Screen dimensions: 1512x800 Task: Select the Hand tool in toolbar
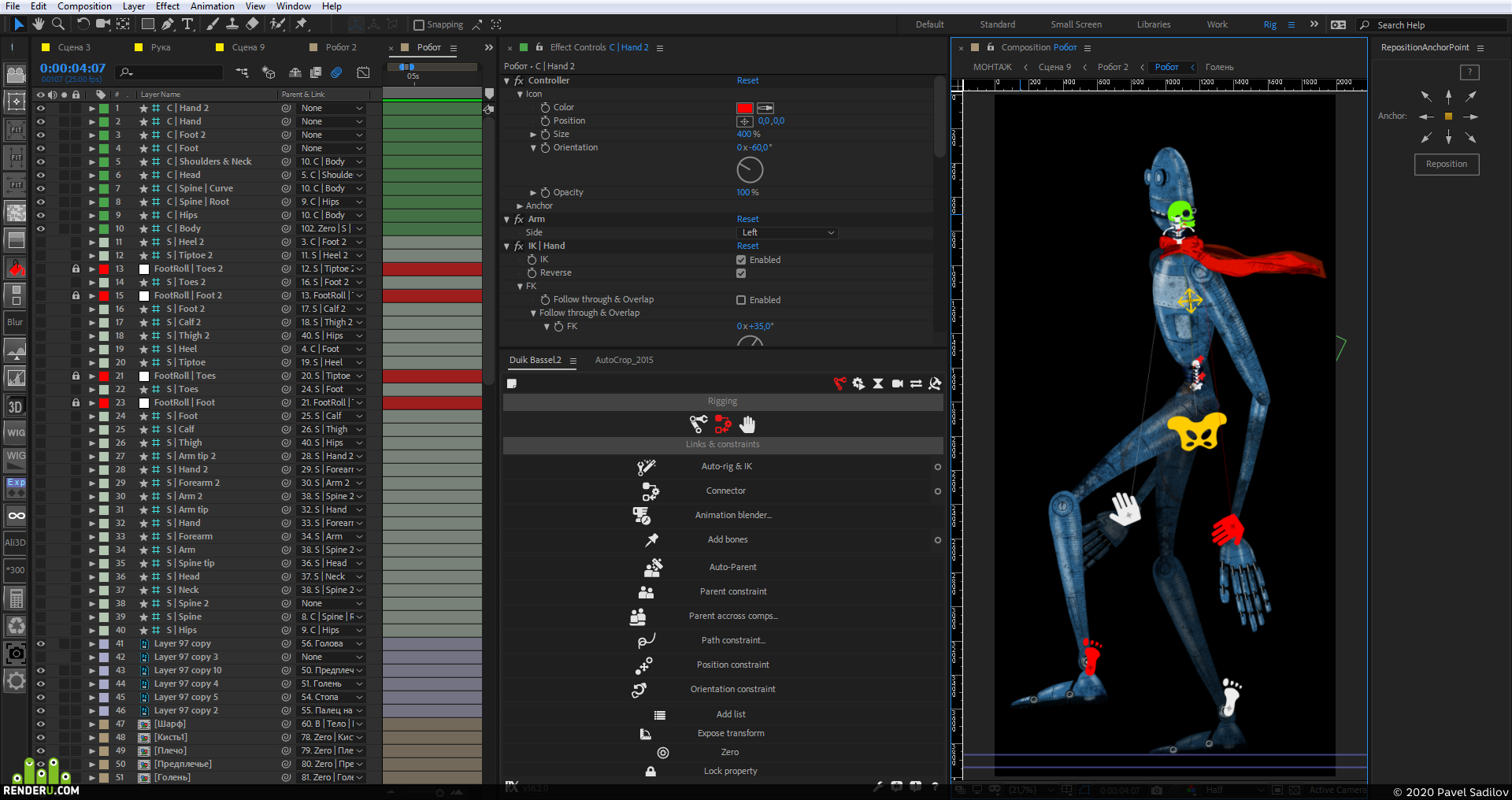38,24
